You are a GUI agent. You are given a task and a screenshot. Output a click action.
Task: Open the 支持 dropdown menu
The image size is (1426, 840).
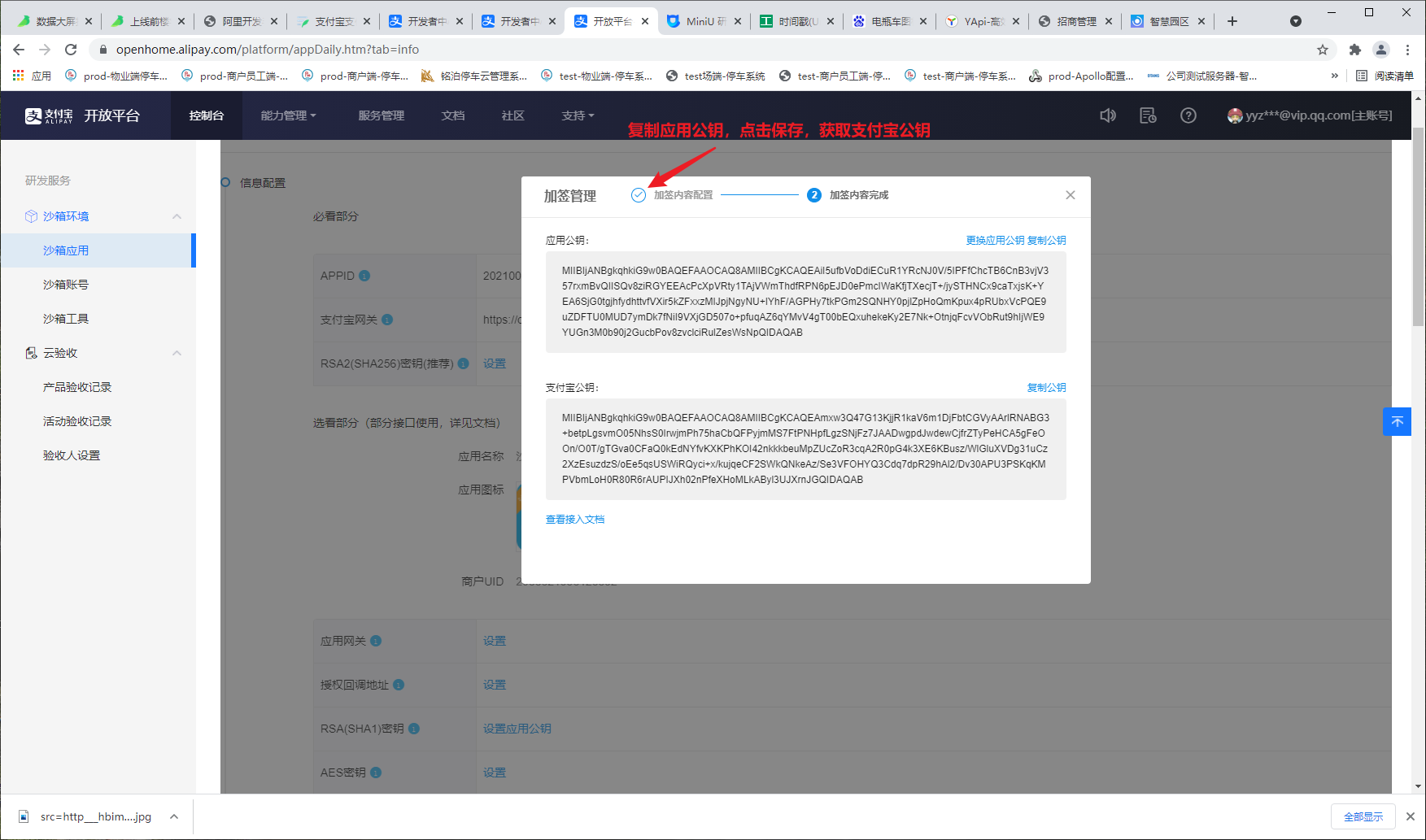pyautogui.click(x=578, y=115)
